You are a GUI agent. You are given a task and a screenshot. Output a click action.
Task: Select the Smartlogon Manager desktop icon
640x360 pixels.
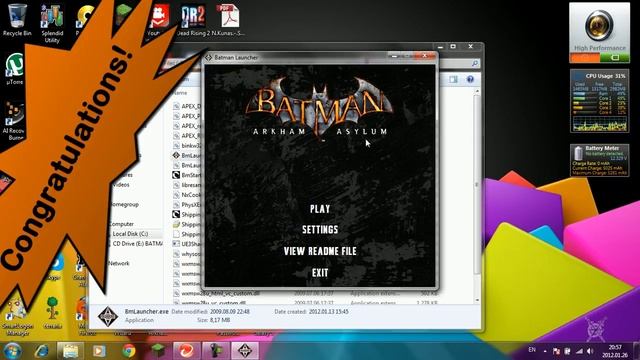pos(17,316)
